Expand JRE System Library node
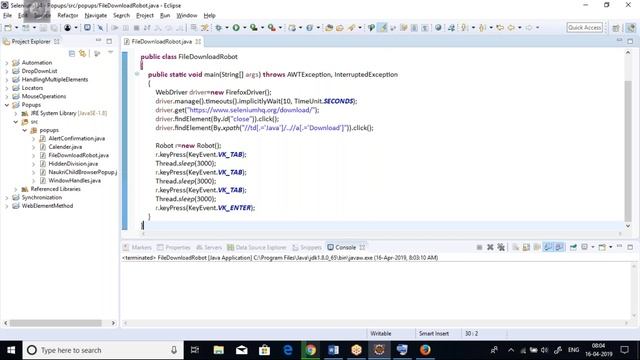 [x=16, y=113]
